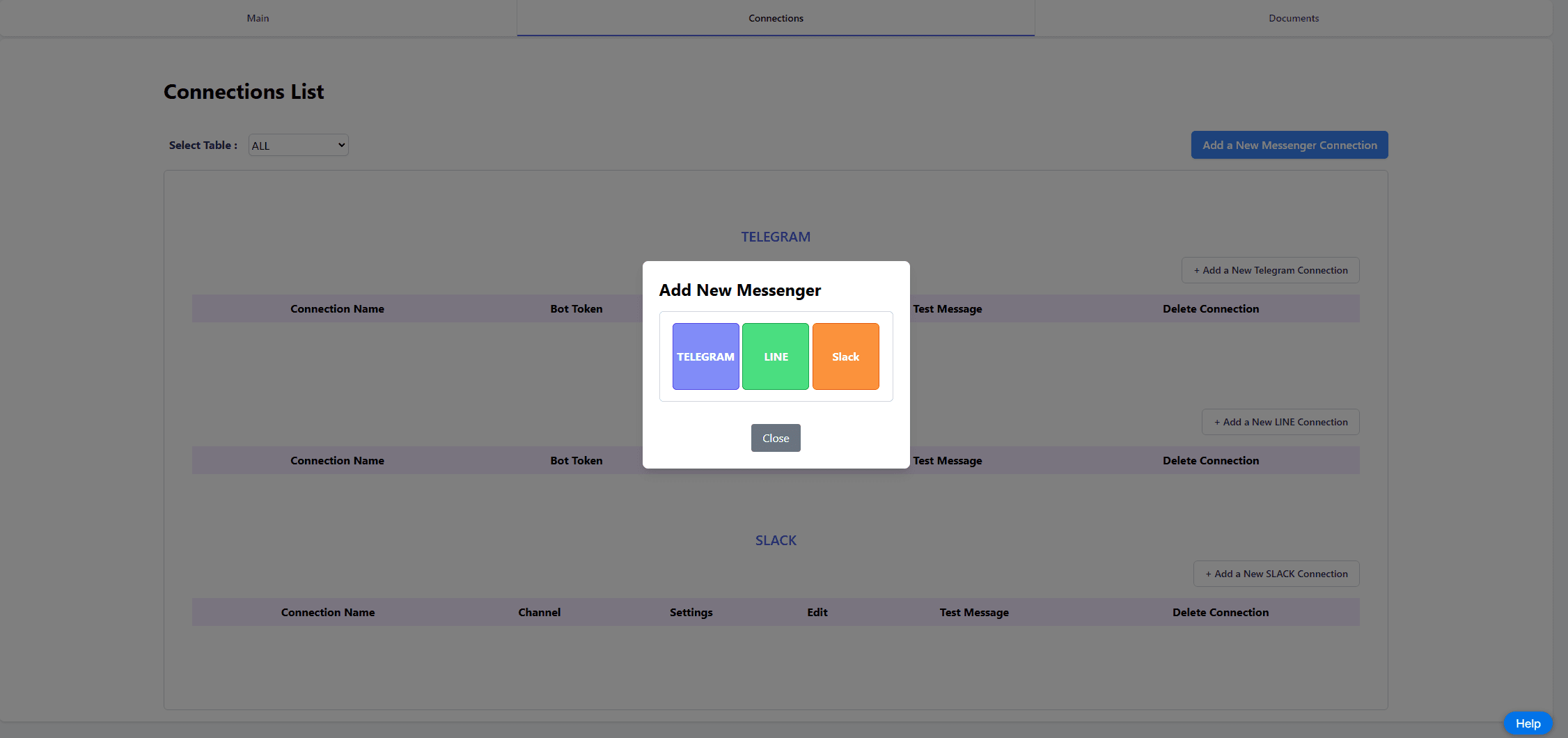Close the Add New Messenger dialog

776,438
